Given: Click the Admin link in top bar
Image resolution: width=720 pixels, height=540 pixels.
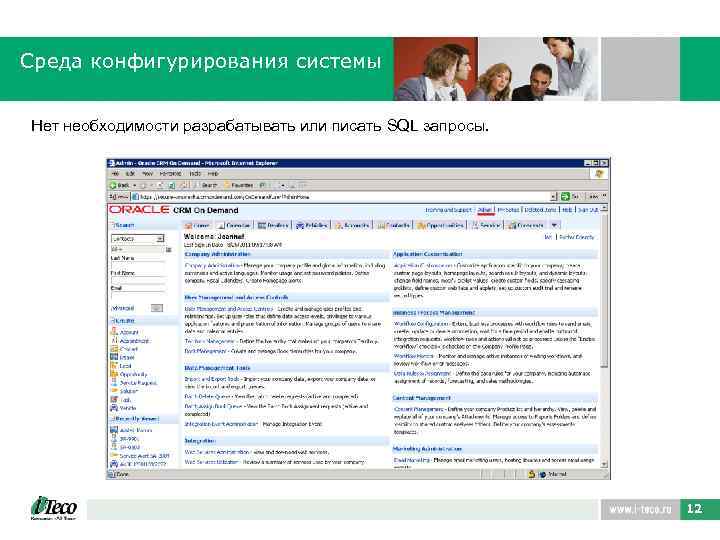Looking at the screenshot, I should pos(485,210).
